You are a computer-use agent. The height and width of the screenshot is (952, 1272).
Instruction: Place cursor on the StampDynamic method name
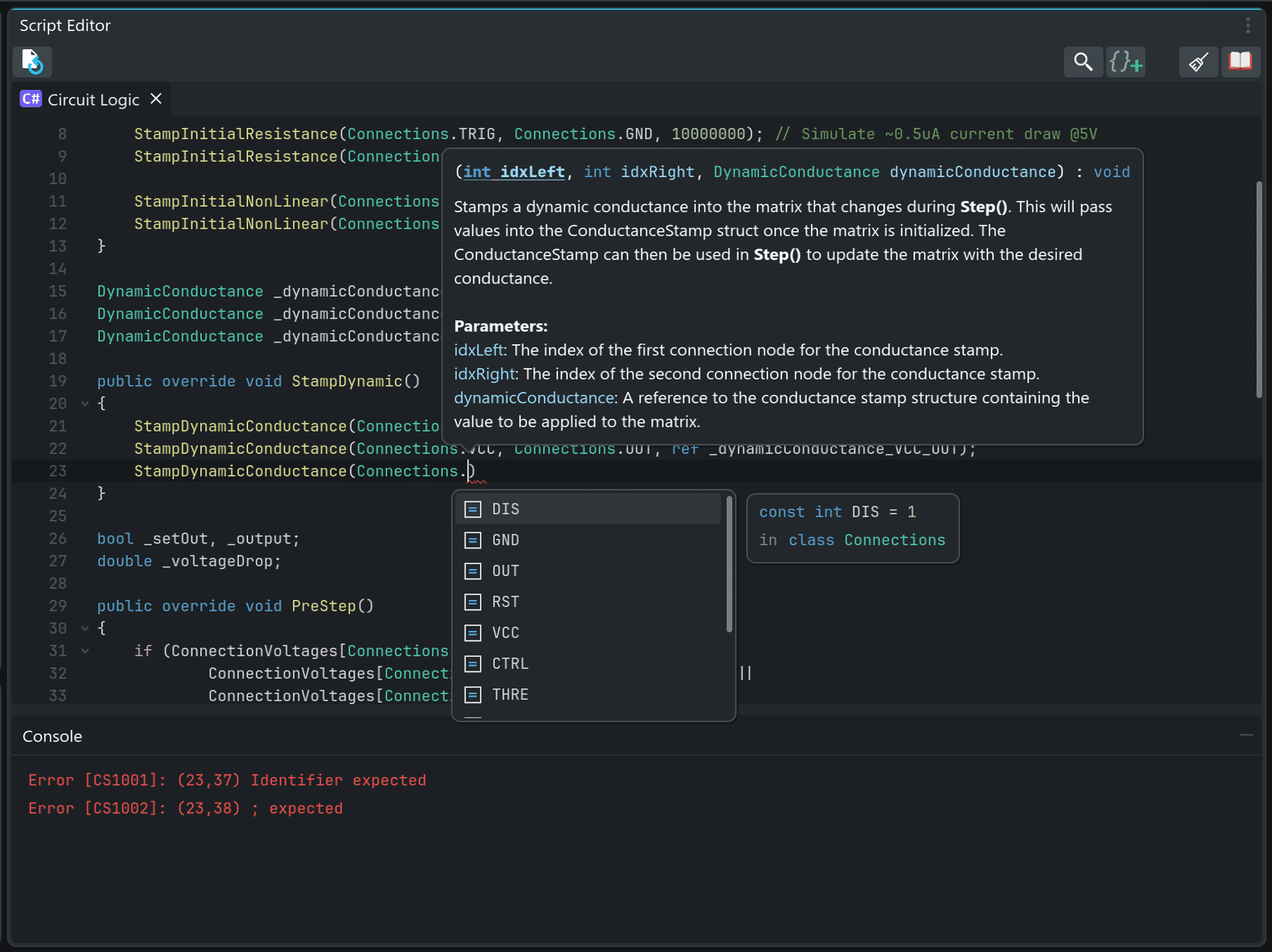tap(347, 381)
